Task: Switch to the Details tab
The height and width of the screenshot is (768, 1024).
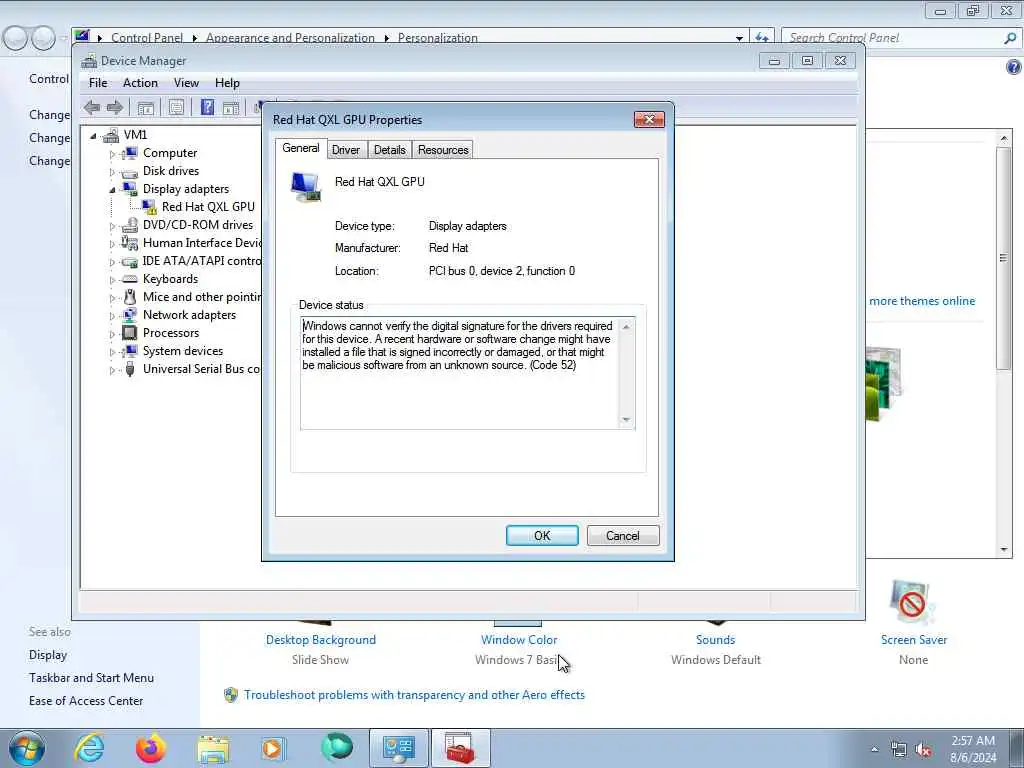Action: [389, 150]
